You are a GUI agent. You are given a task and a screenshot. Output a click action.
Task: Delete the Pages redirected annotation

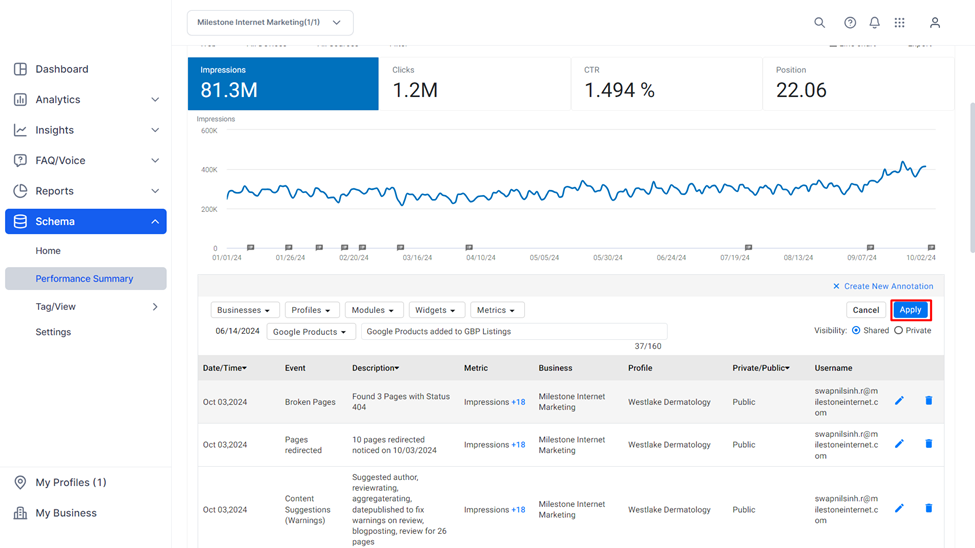click(x=929, y=444)
